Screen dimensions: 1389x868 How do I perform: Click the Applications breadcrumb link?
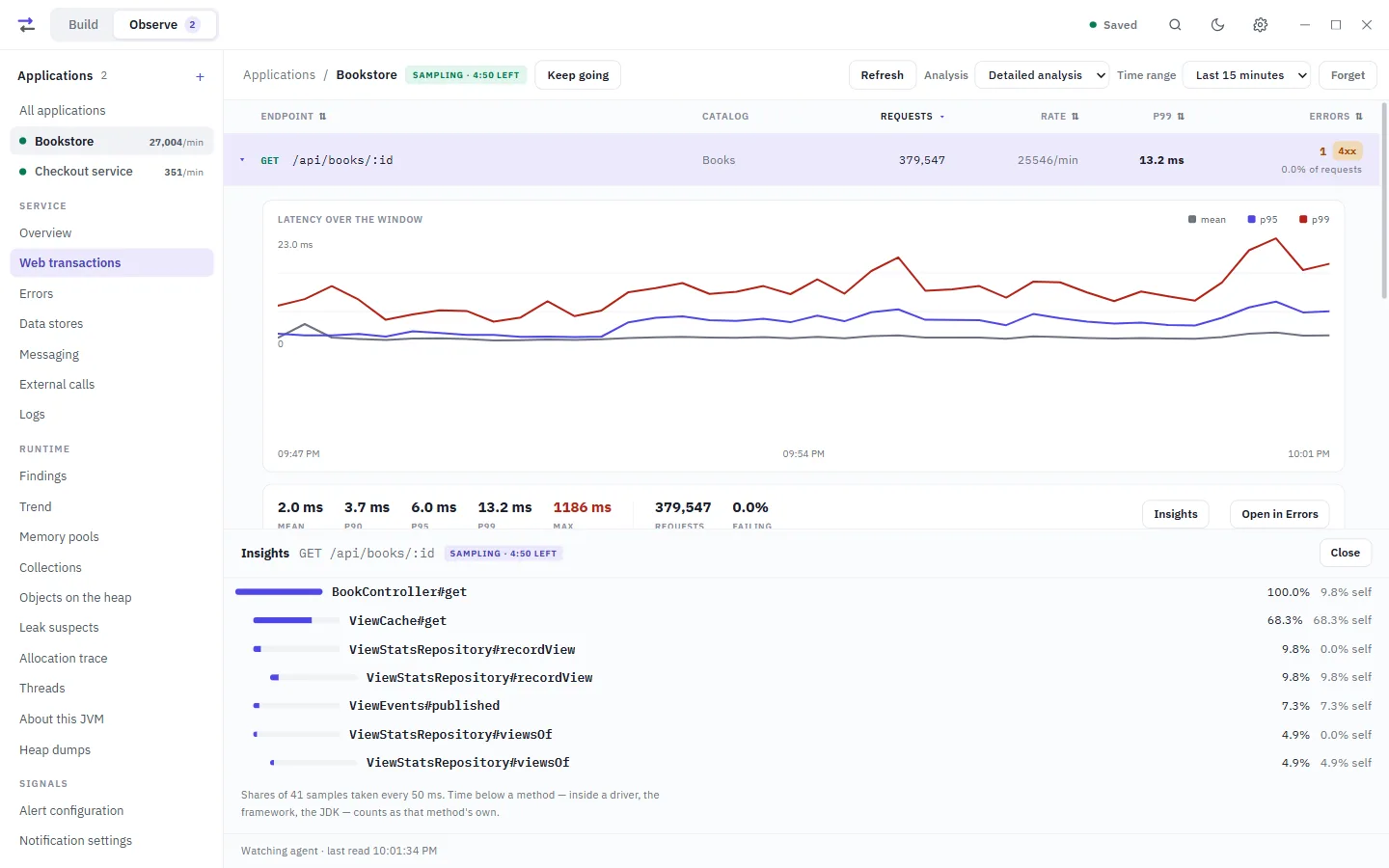(x=279, y=75)
